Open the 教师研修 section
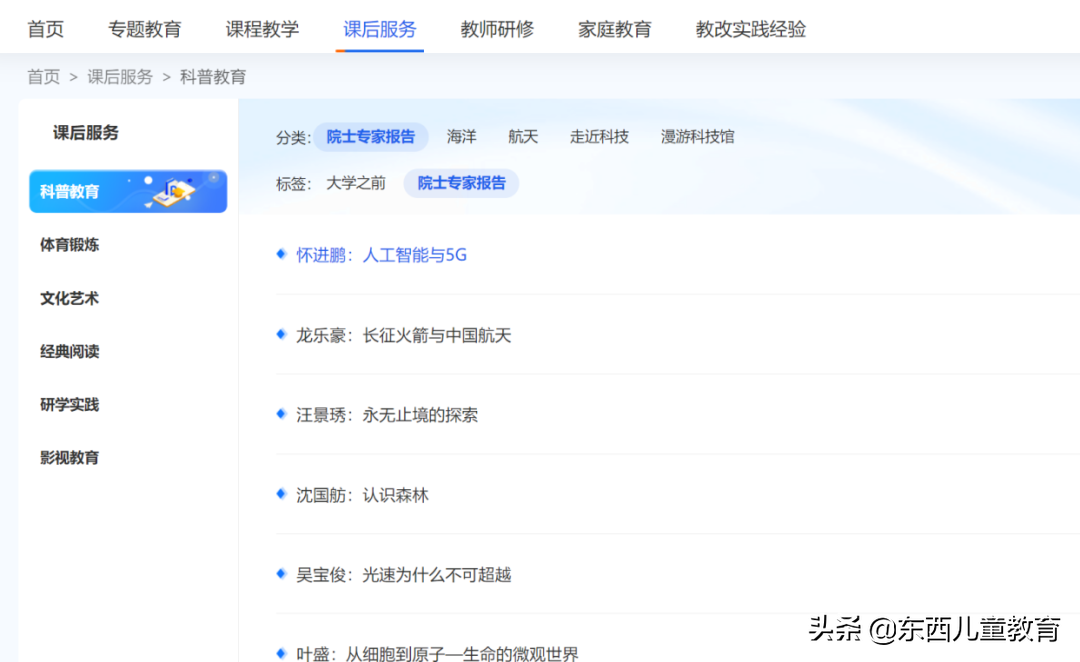The image size is (1080, 662). [497, 29]
